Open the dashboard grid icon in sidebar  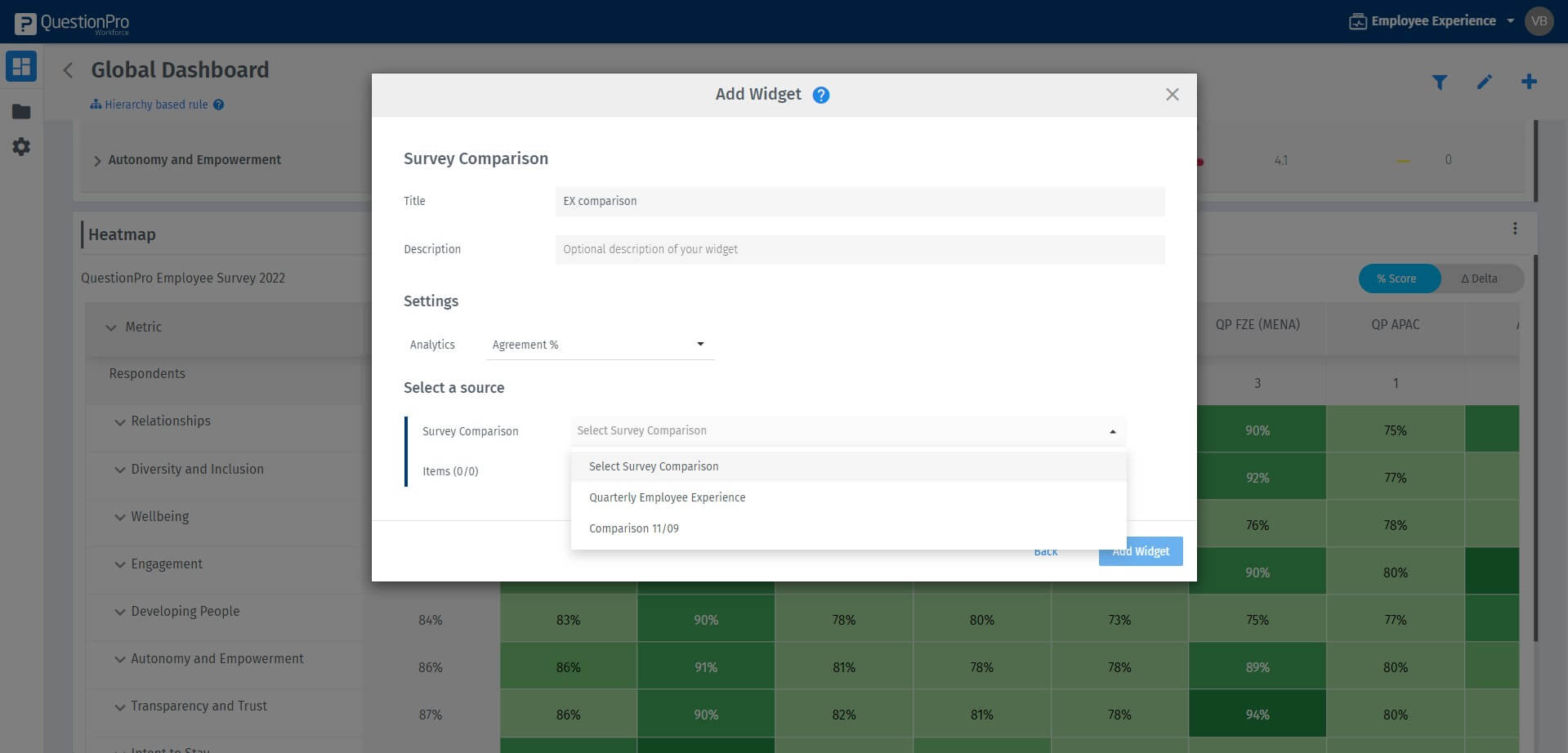point(21,66)
